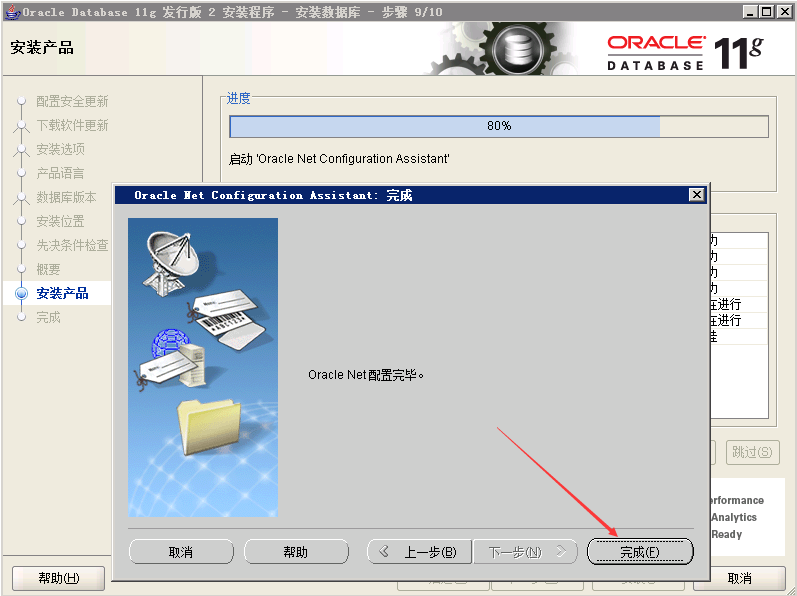Click the 完成(F) finish button in the dialog

[x=640, y=551]
